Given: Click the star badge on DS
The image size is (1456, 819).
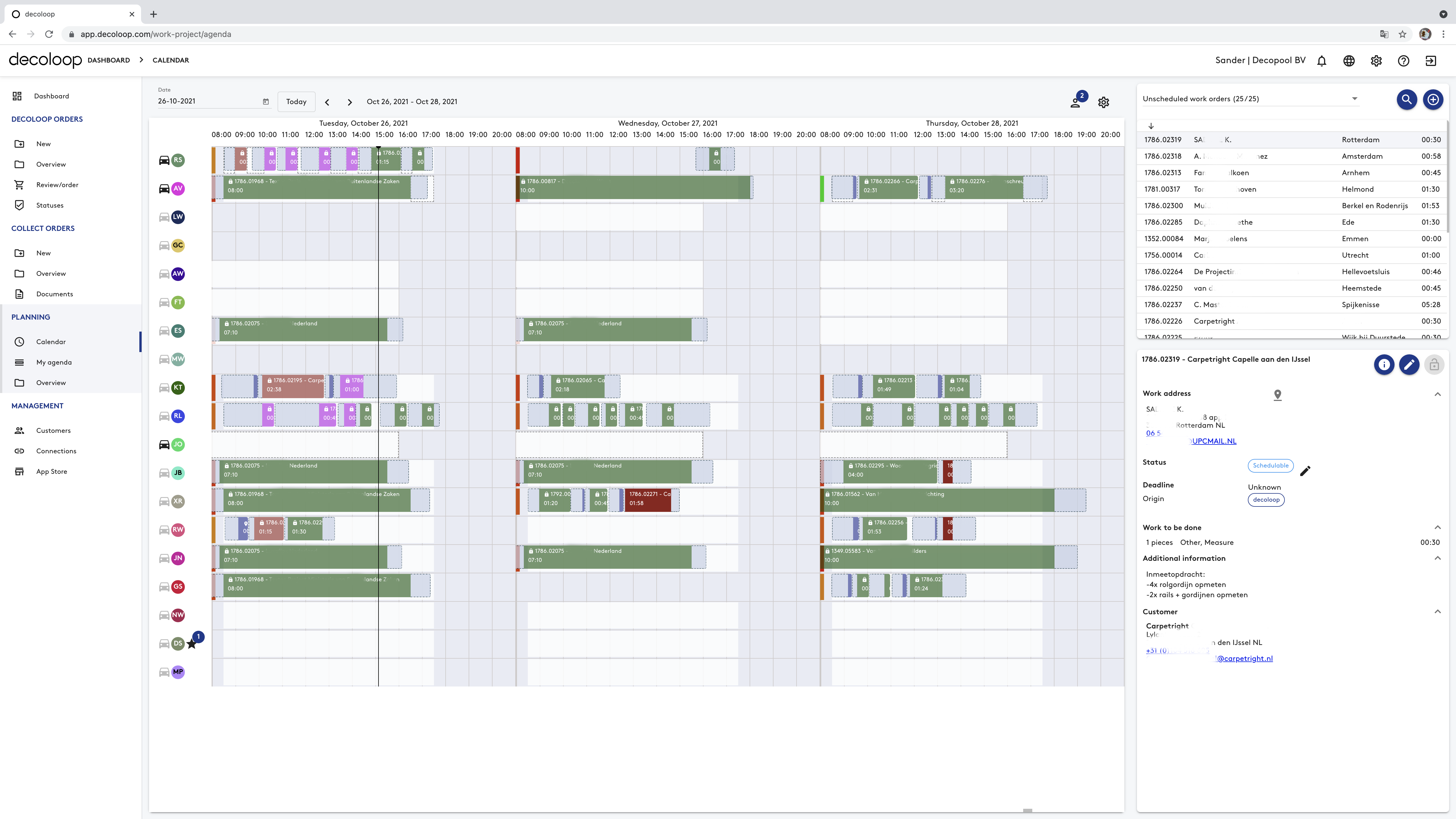Looking at the screenshot, I should pos(192,644).
